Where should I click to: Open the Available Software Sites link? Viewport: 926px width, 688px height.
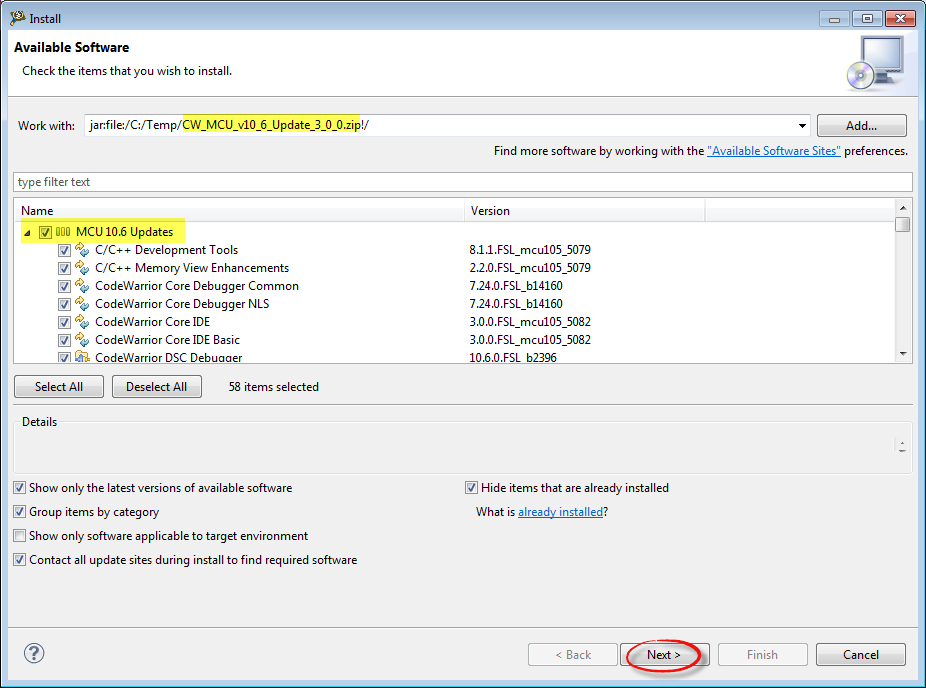774,151
